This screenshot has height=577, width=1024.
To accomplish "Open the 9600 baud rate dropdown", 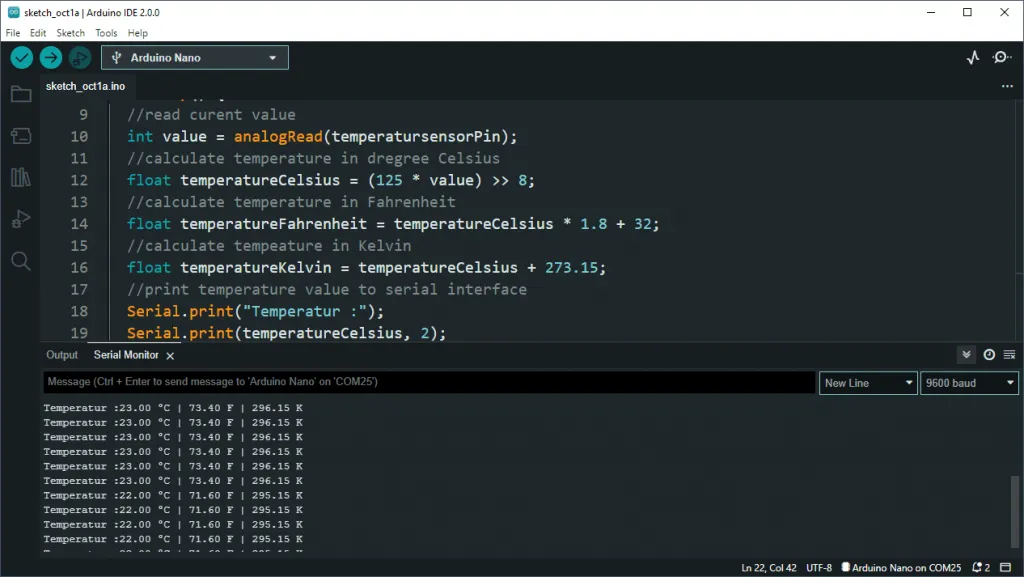I will (x=969, y=383).
